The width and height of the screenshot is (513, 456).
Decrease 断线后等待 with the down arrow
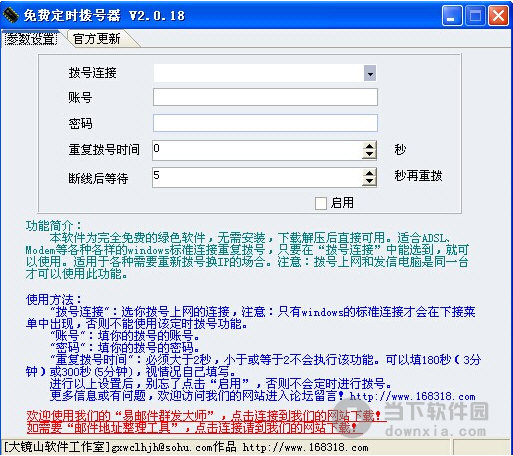[369, 182]
